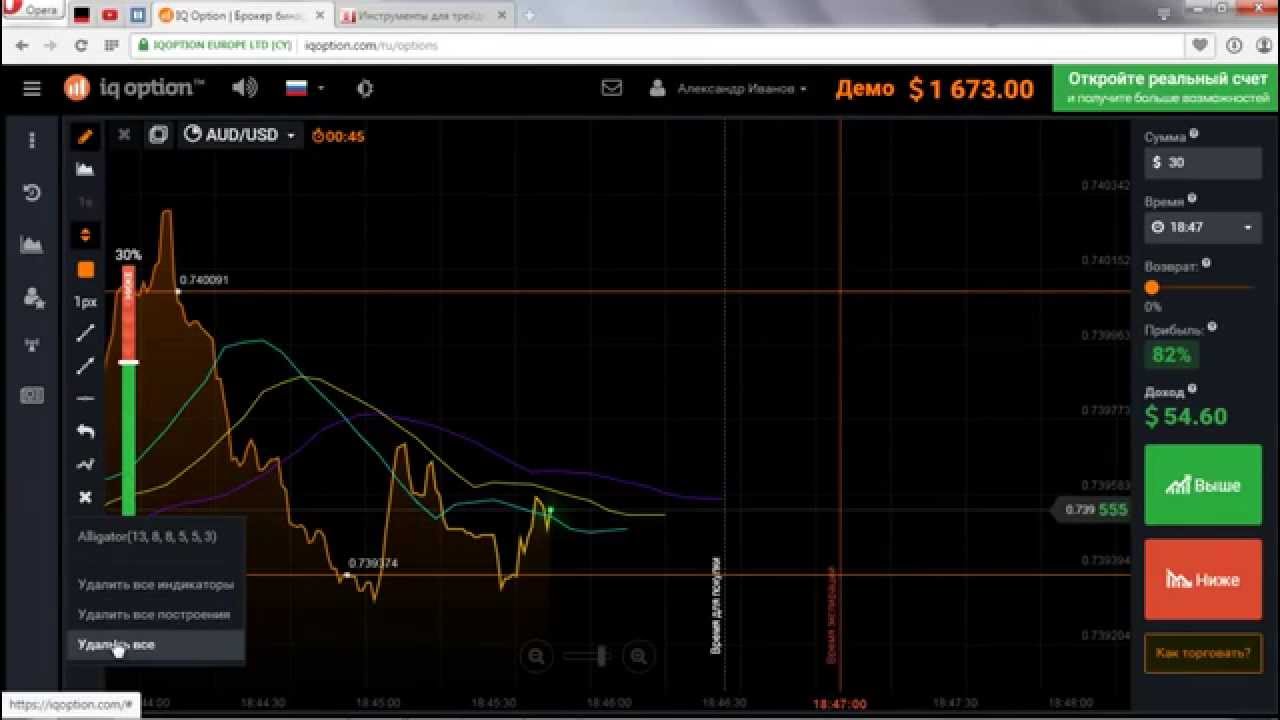1280x720 pixels.
Task: Zoom in with the right magnifier
Action: 638,657
